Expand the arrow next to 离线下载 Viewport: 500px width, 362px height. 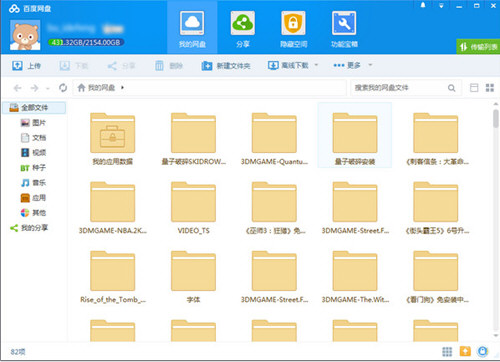click(x=316, y=65)
